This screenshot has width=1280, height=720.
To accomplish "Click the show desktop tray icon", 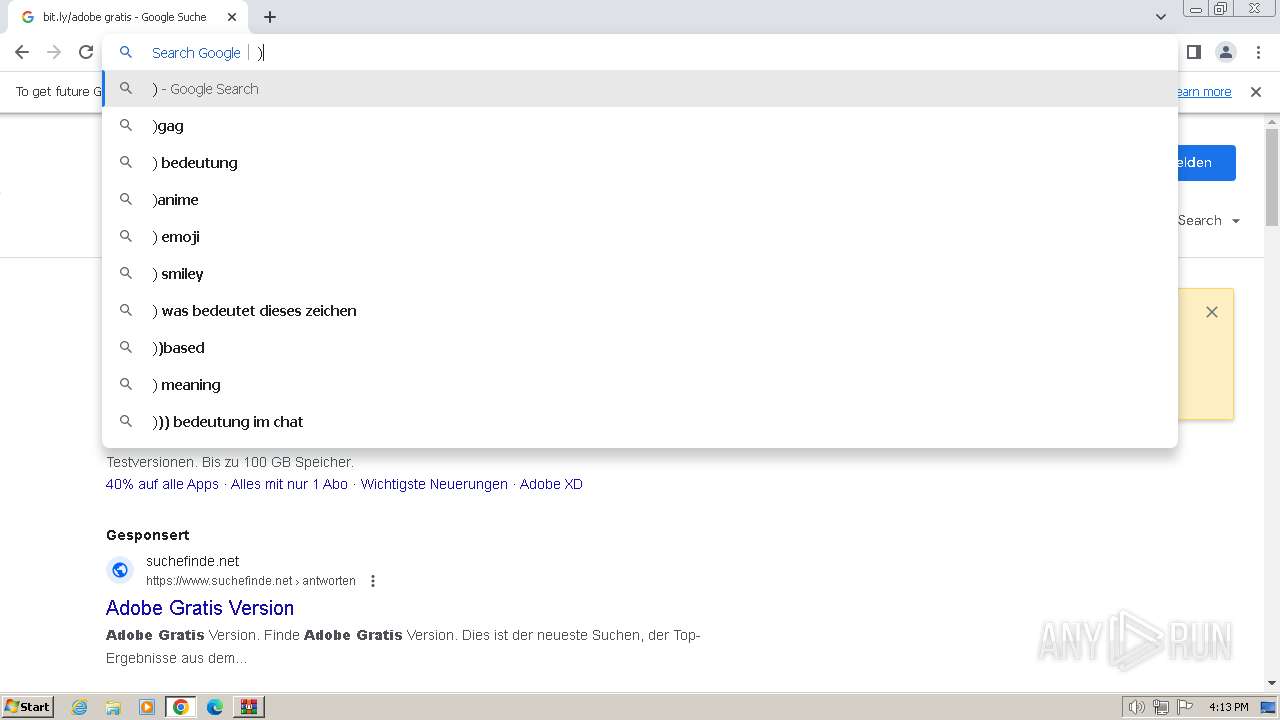I will (x=1268, y=707).
